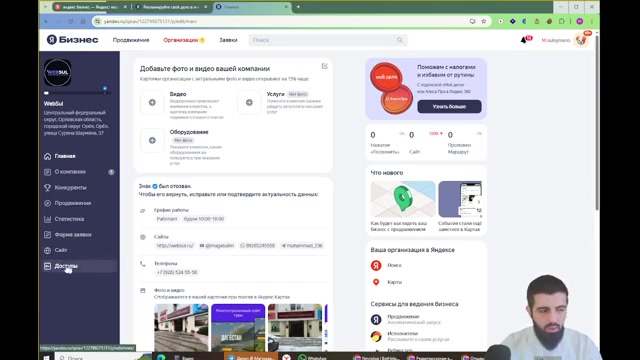Open browser home button
Image resolution: width=640 pixels, height=360 pixels.
[83, 21]
